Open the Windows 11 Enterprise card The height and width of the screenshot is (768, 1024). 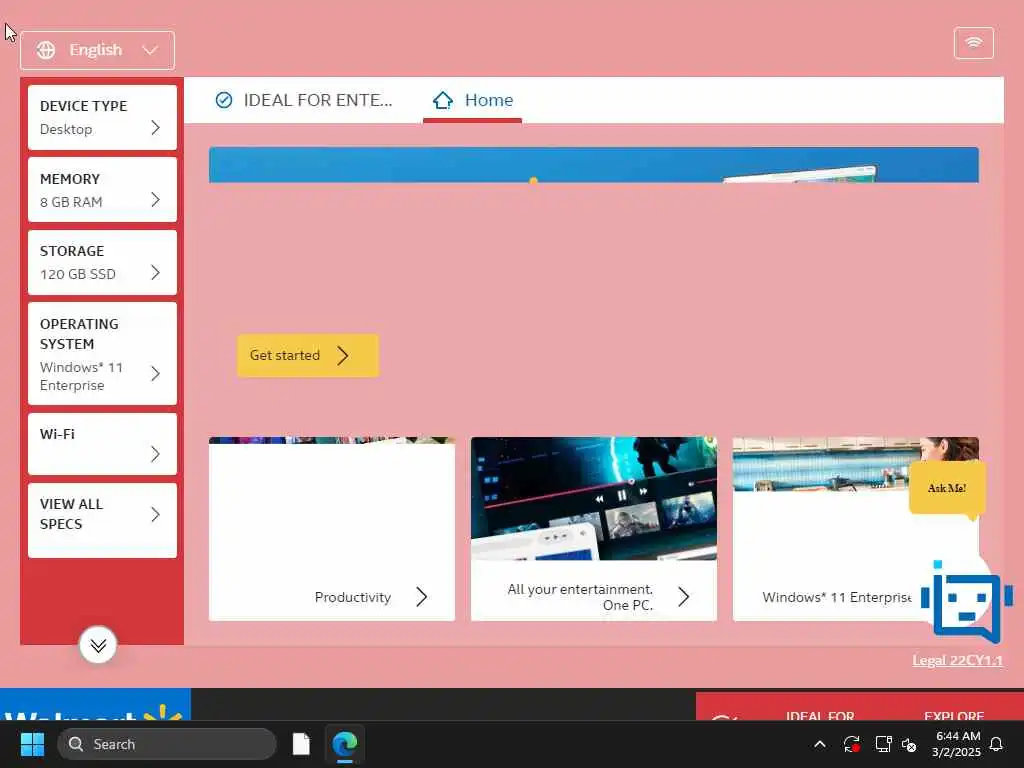[x=856, y=528]
